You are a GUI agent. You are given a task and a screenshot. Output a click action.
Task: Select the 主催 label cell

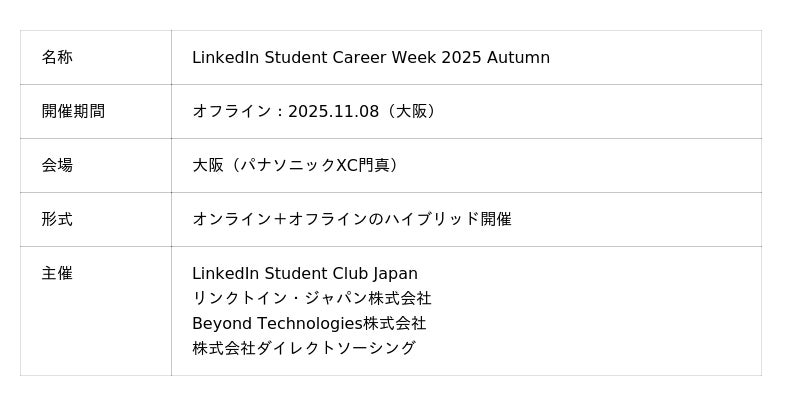pyautogui.click(x=57, y=274)
